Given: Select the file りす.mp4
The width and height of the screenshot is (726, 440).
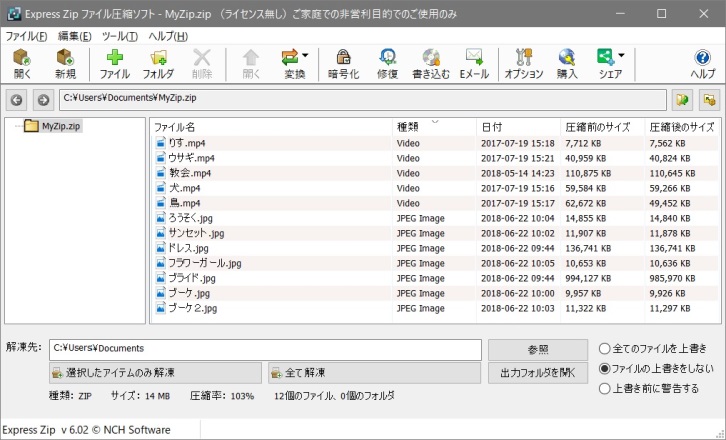Looking at the screenshot, I should [187, 143].
